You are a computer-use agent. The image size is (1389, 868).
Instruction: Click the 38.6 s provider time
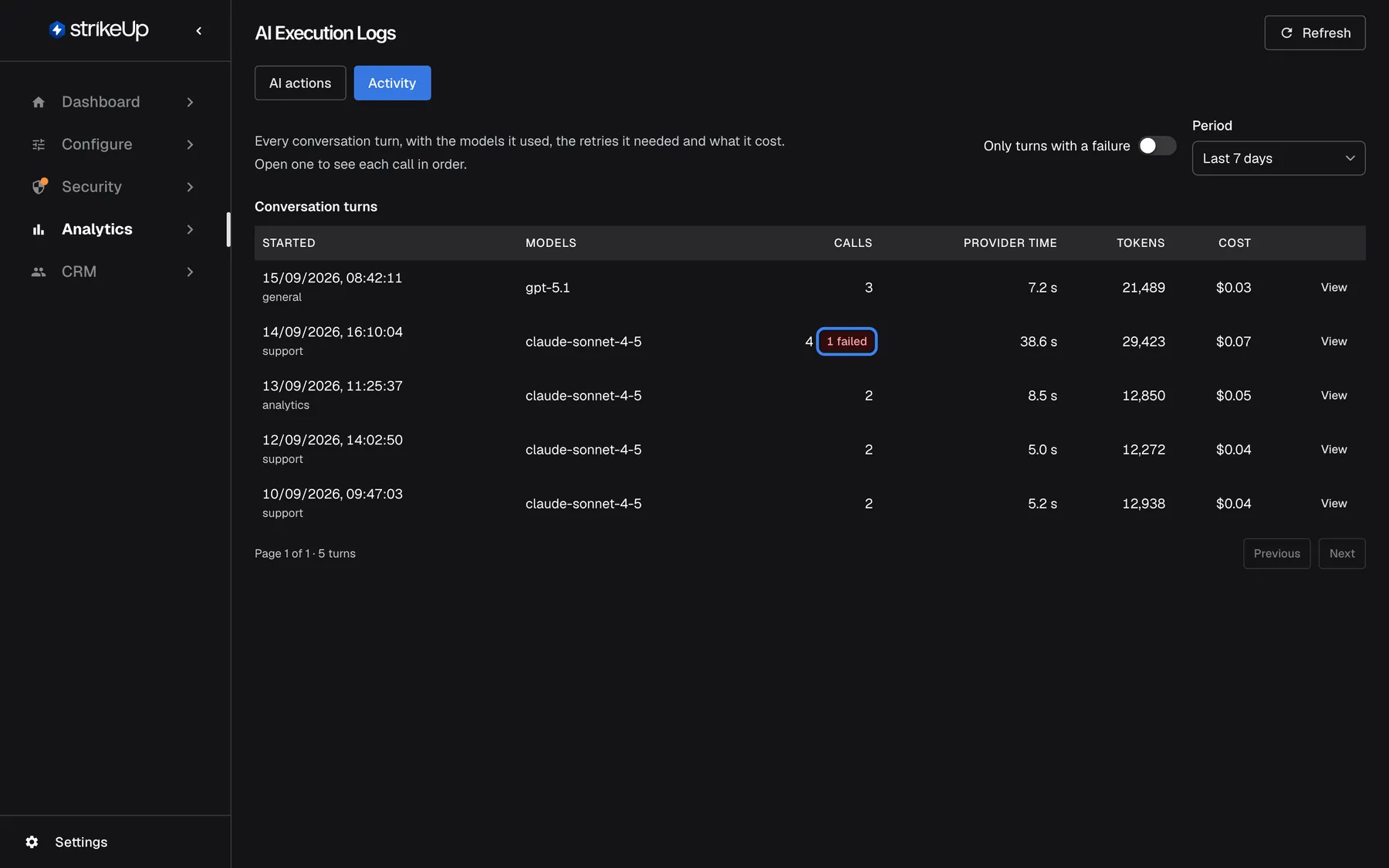point(1038,341)
